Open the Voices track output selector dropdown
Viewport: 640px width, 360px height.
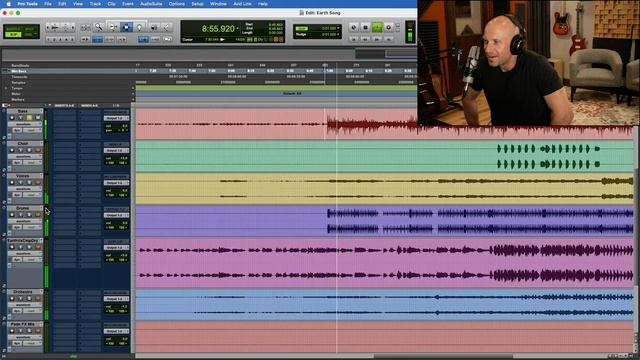[116, 183]
